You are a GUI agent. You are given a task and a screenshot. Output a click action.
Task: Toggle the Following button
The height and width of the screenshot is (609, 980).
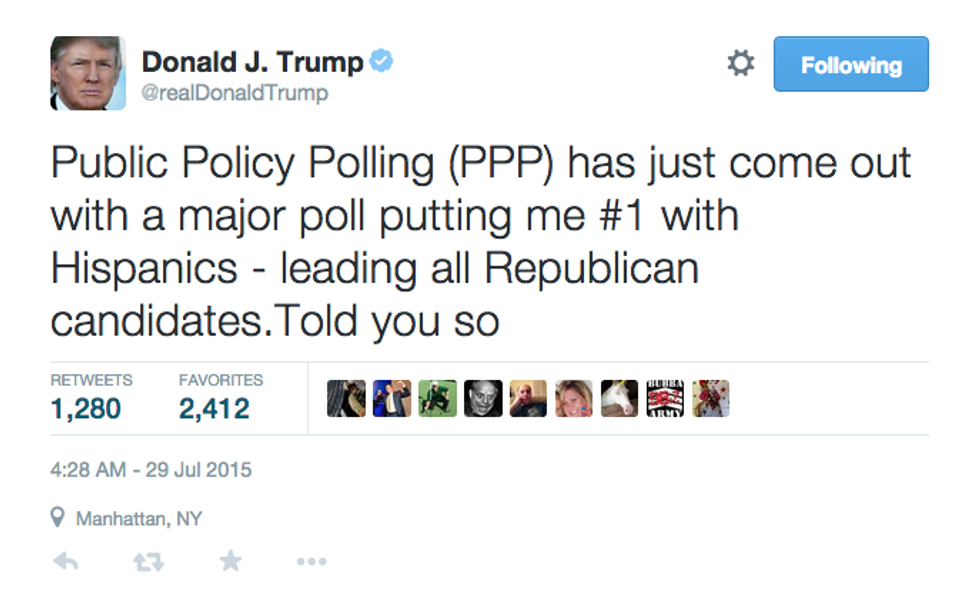(x=851, y=64)
